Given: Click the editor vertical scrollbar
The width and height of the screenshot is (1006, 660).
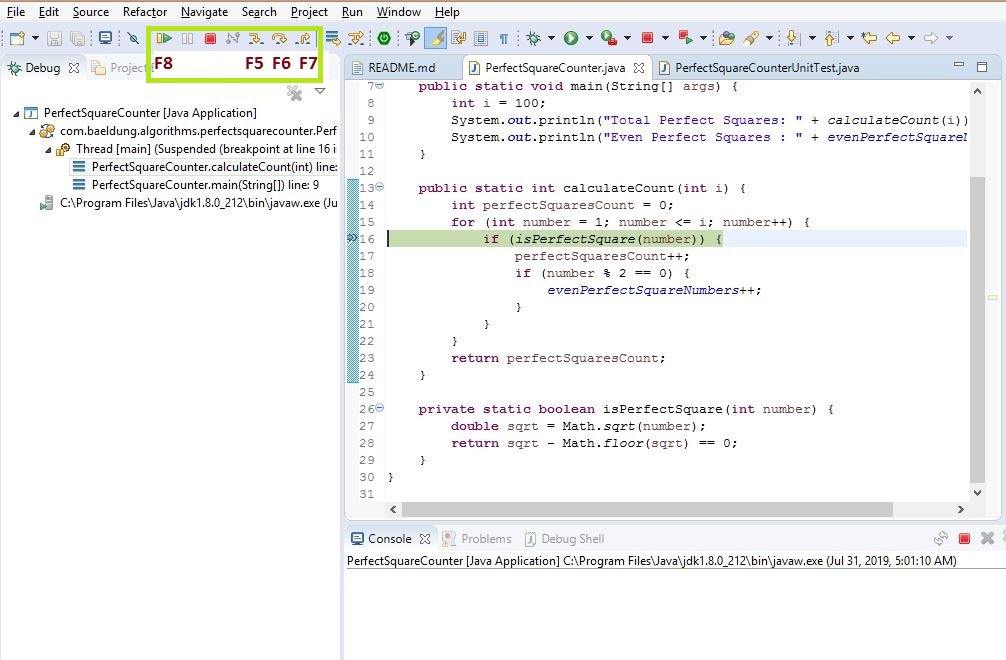Looking at the screenshot, I should (977, 330).
